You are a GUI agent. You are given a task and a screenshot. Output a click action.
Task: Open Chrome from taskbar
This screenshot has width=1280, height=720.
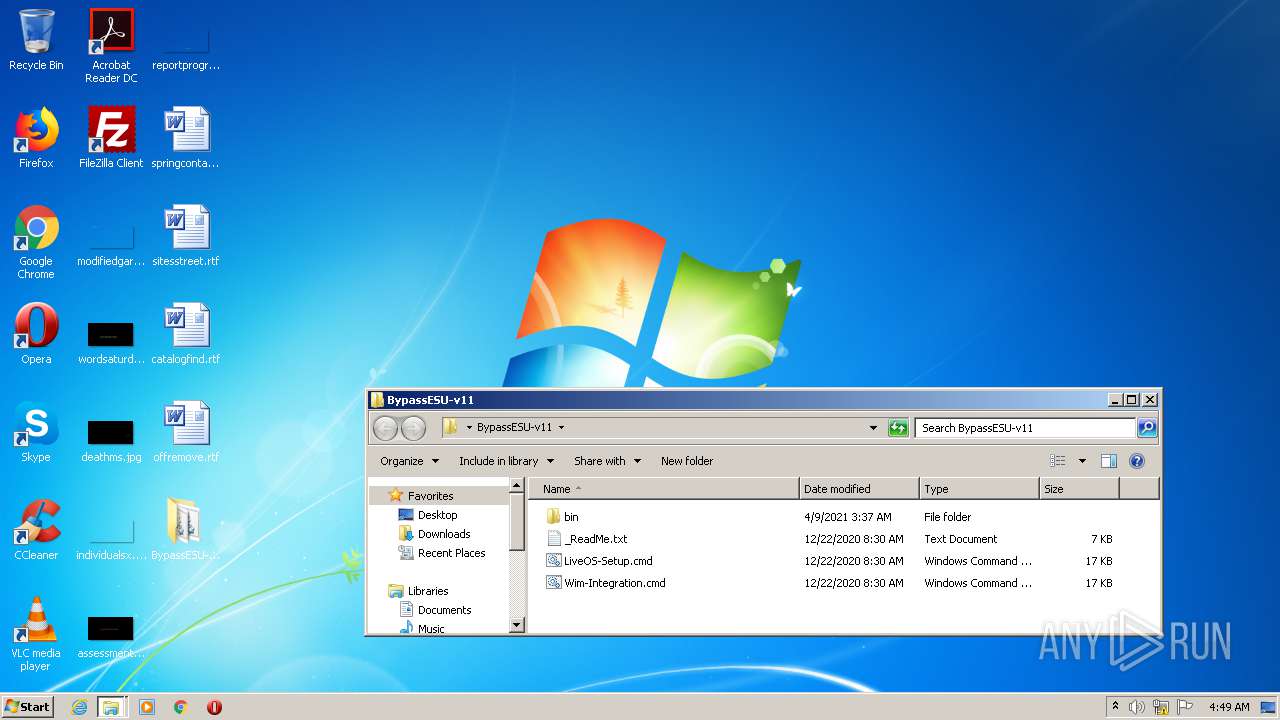pos(181,707)
